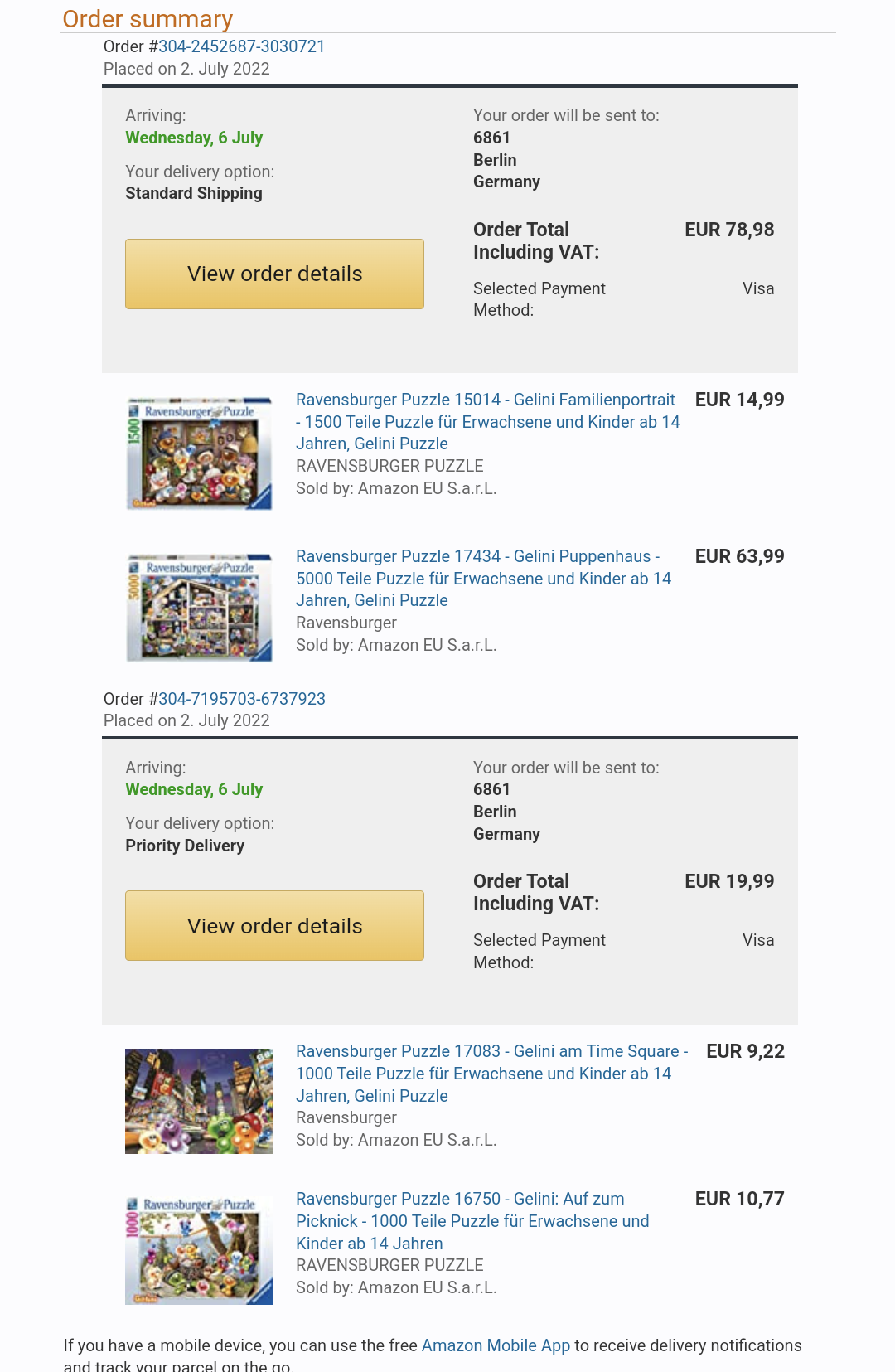The height and width of the screenshot is (1372, 895).
Task: Click the EUR 78,98 order total
Action: pos(729,230)
